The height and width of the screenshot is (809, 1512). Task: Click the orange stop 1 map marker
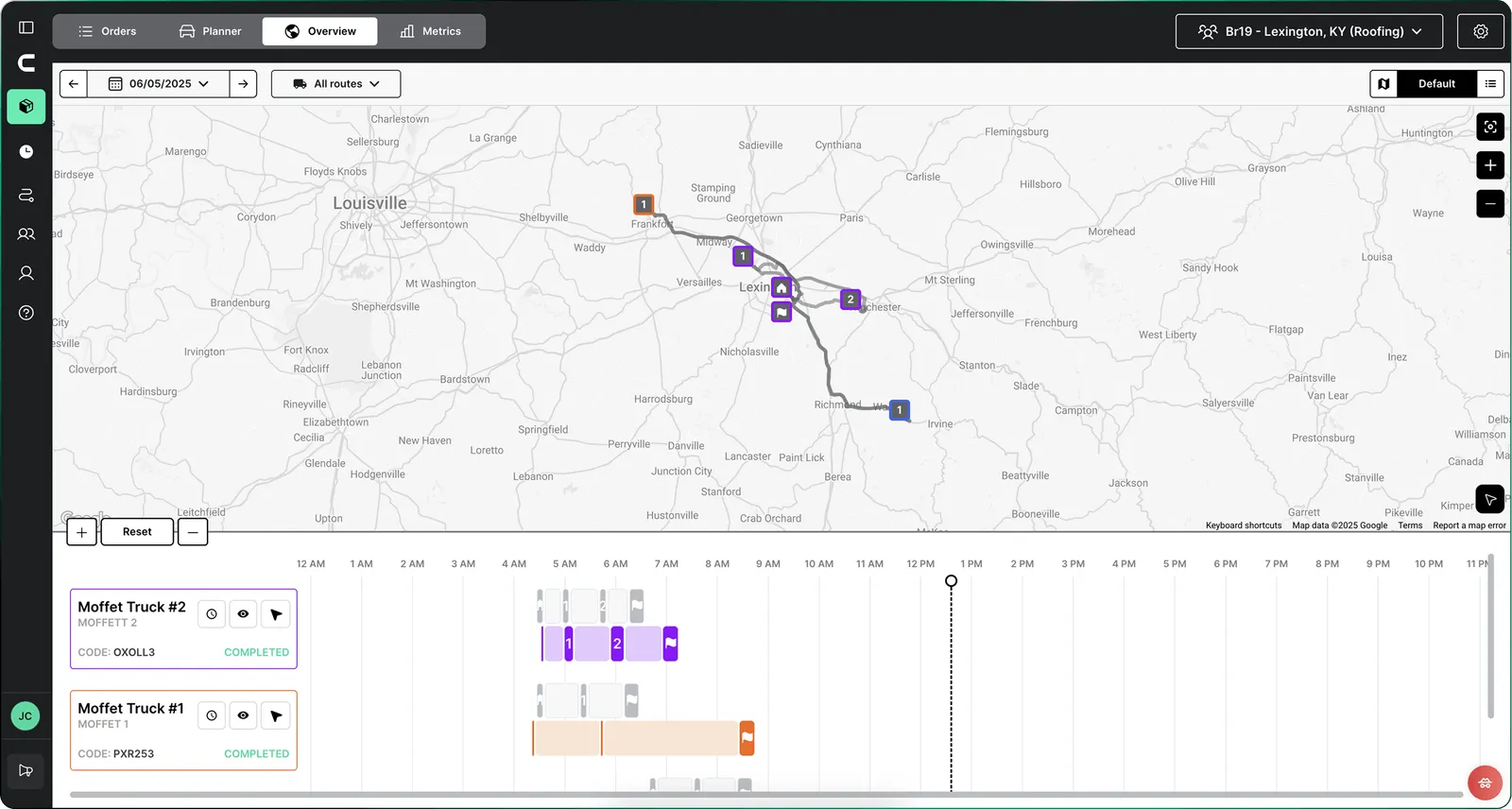click(644, 204)
